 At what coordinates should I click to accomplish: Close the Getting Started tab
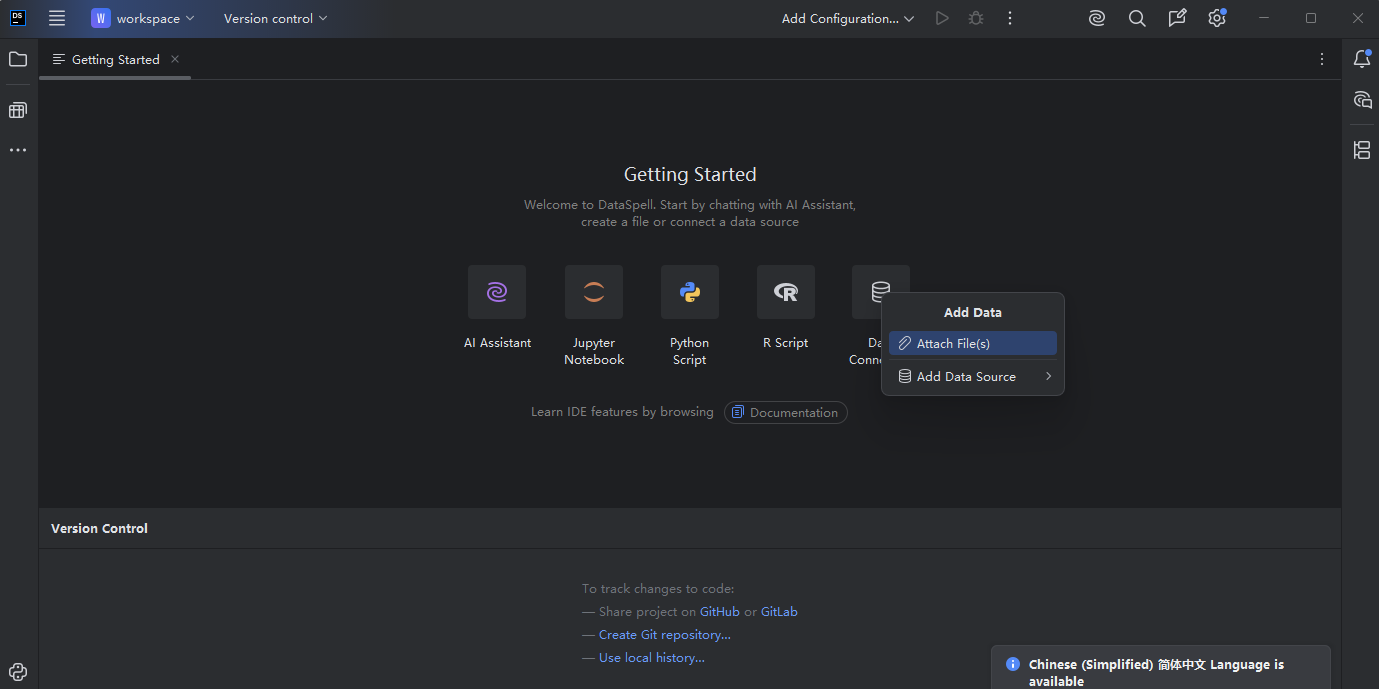pyautogui.click(x=175, y=59)
